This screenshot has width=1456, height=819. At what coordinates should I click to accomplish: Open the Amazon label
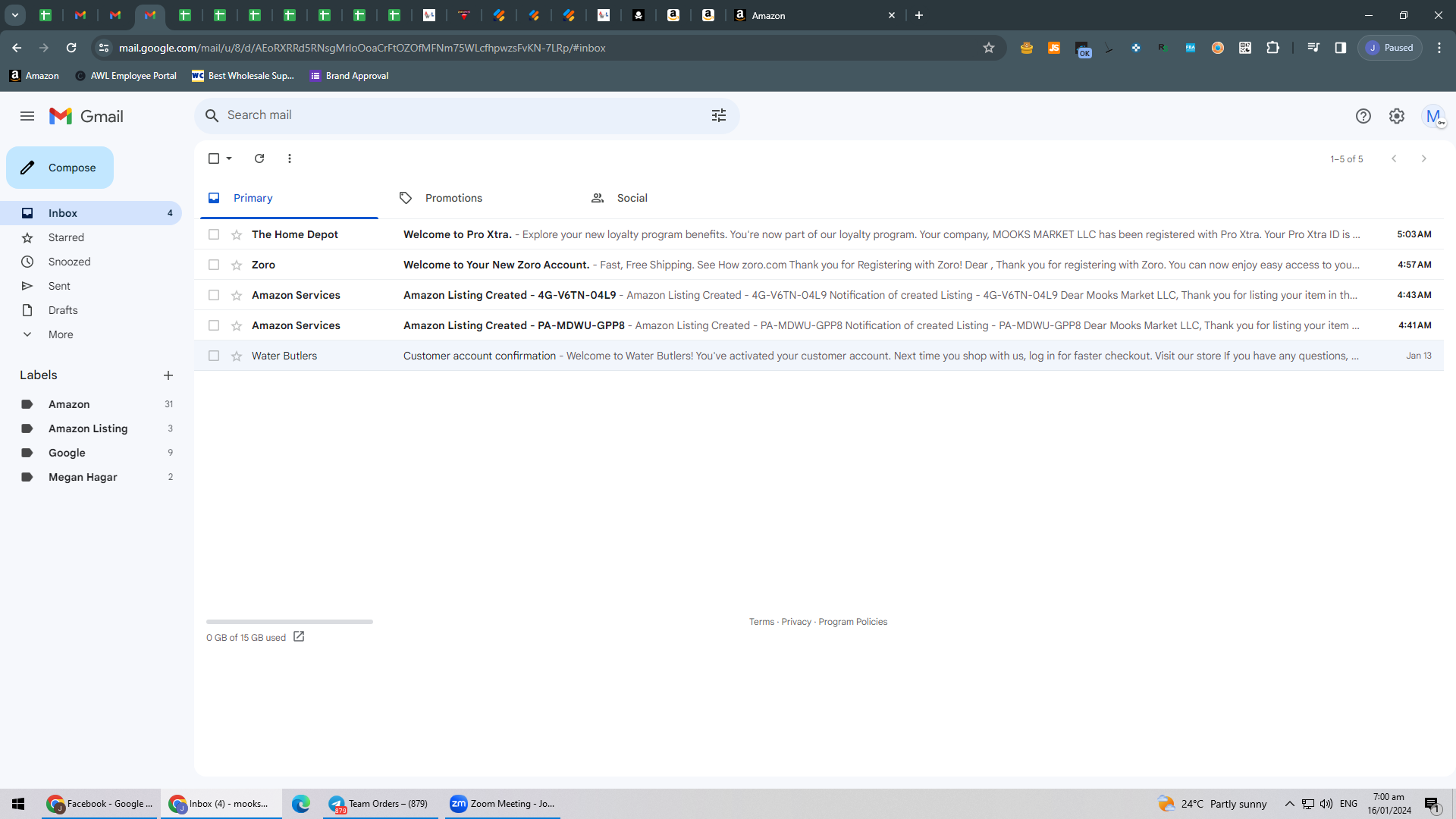click(x=91, y=404)
